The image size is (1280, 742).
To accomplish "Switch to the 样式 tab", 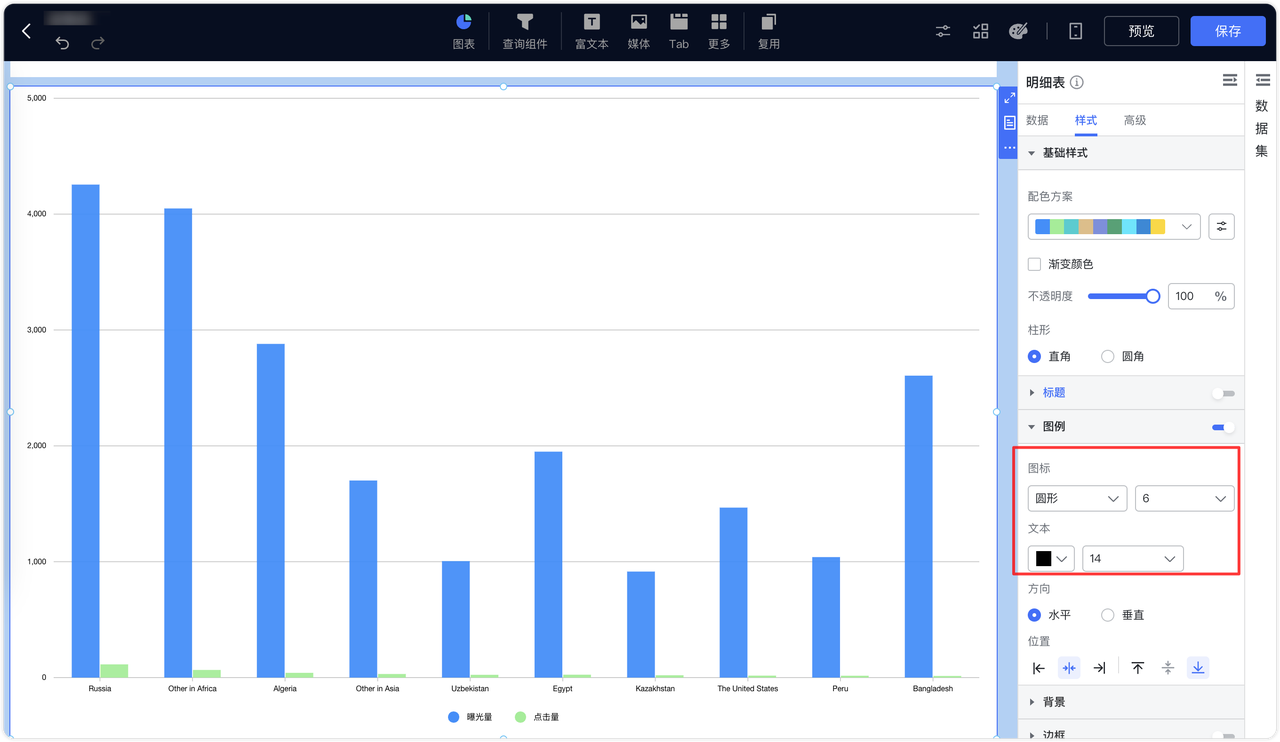I will (1086, 120).
